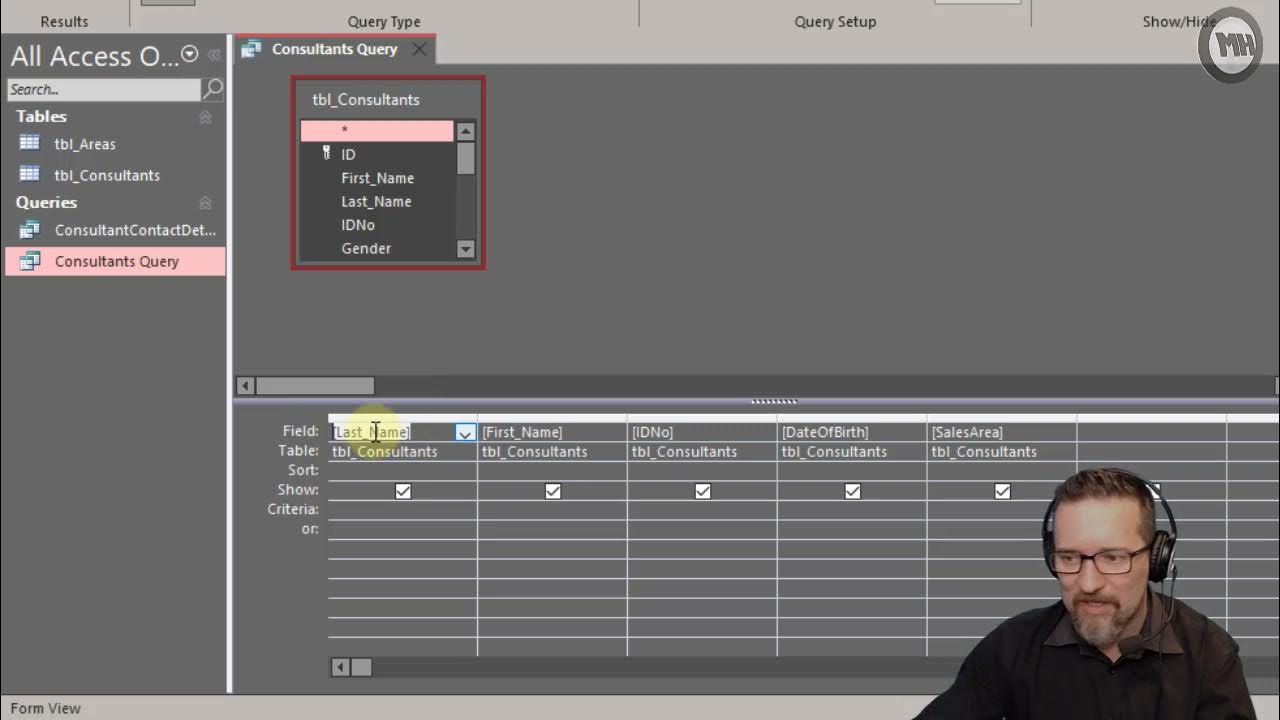1280x720 pixels.
Task: Click Table cell under [DateOfBirth] column
Action: tap(852, 452)
